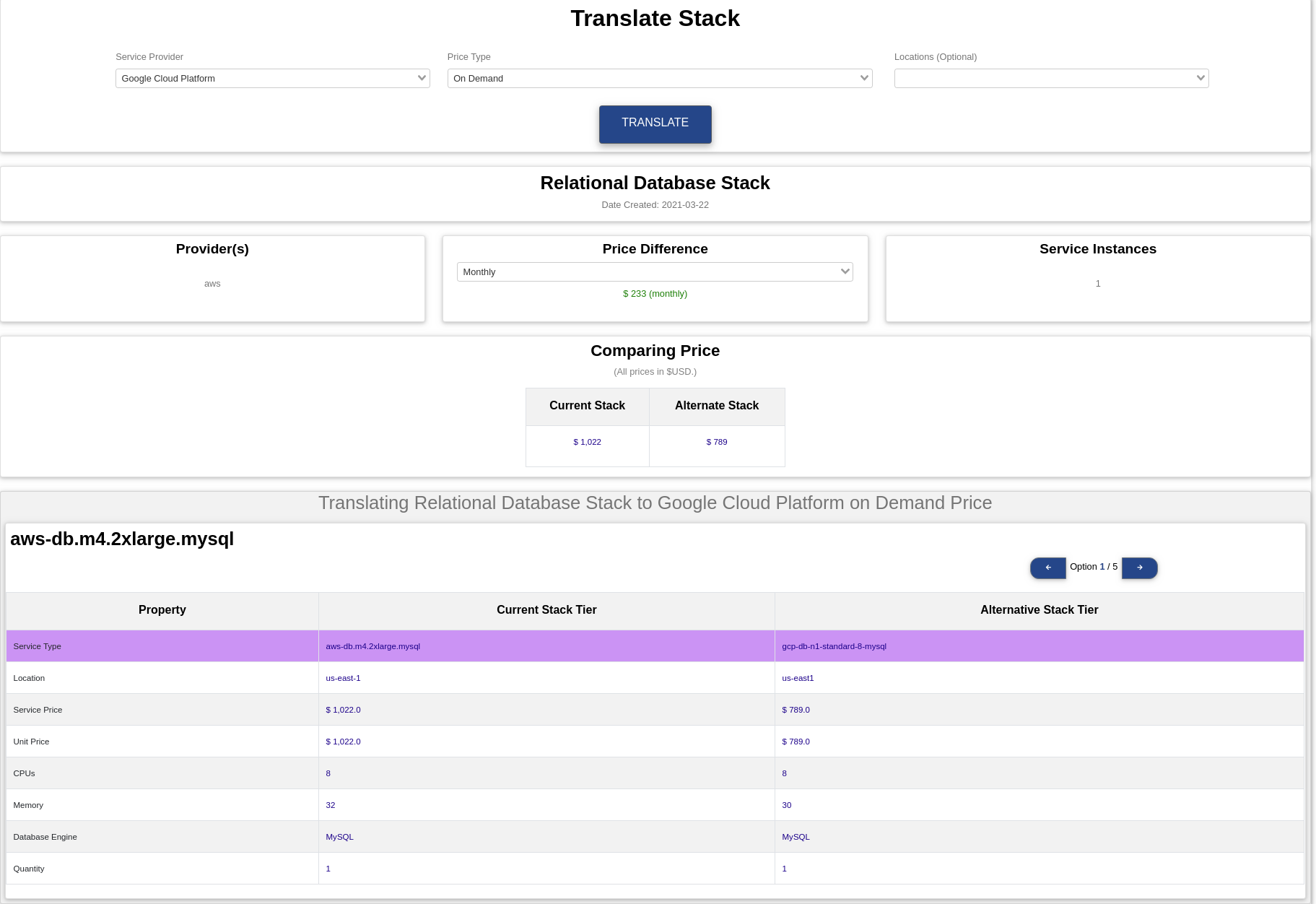Image resolution: width=1316 pixels, height=904 pixels.
Task: Click the Current Stack table header
Action: tap(587, 406)
